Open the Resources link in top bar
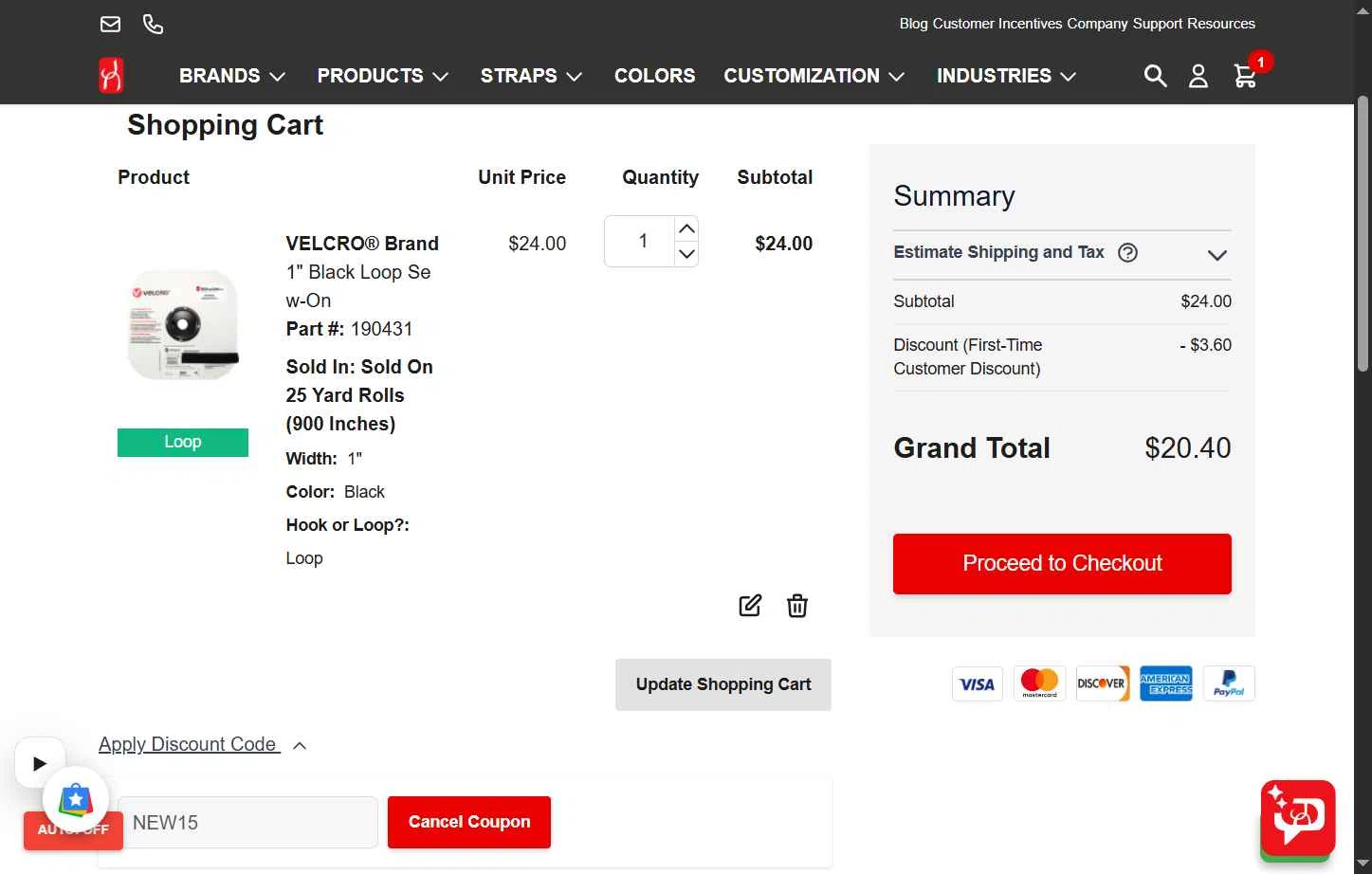 pos(1222,24)
